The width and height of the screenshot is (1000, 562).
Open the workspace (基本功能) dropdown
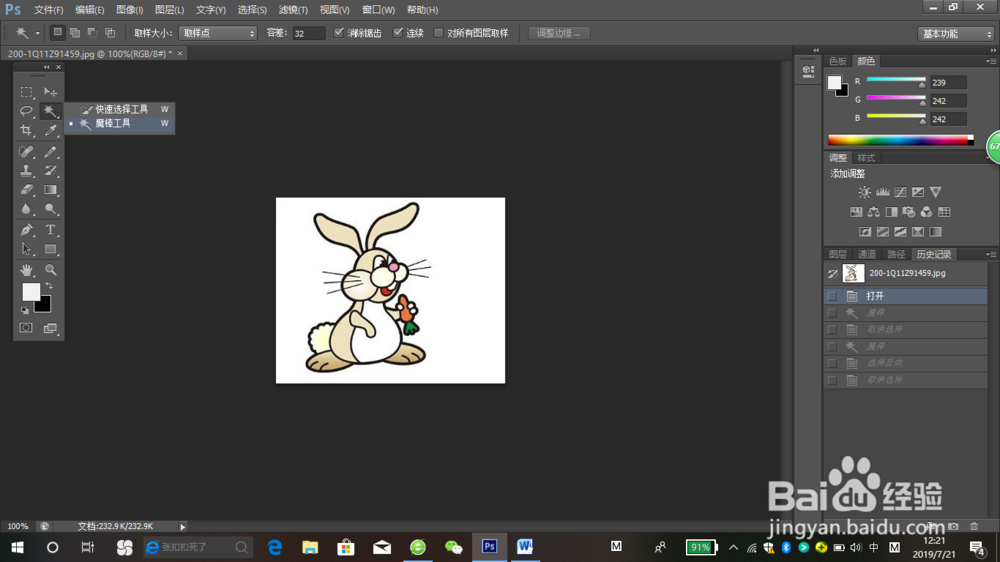pyautogui.click(x=955, y=34)
